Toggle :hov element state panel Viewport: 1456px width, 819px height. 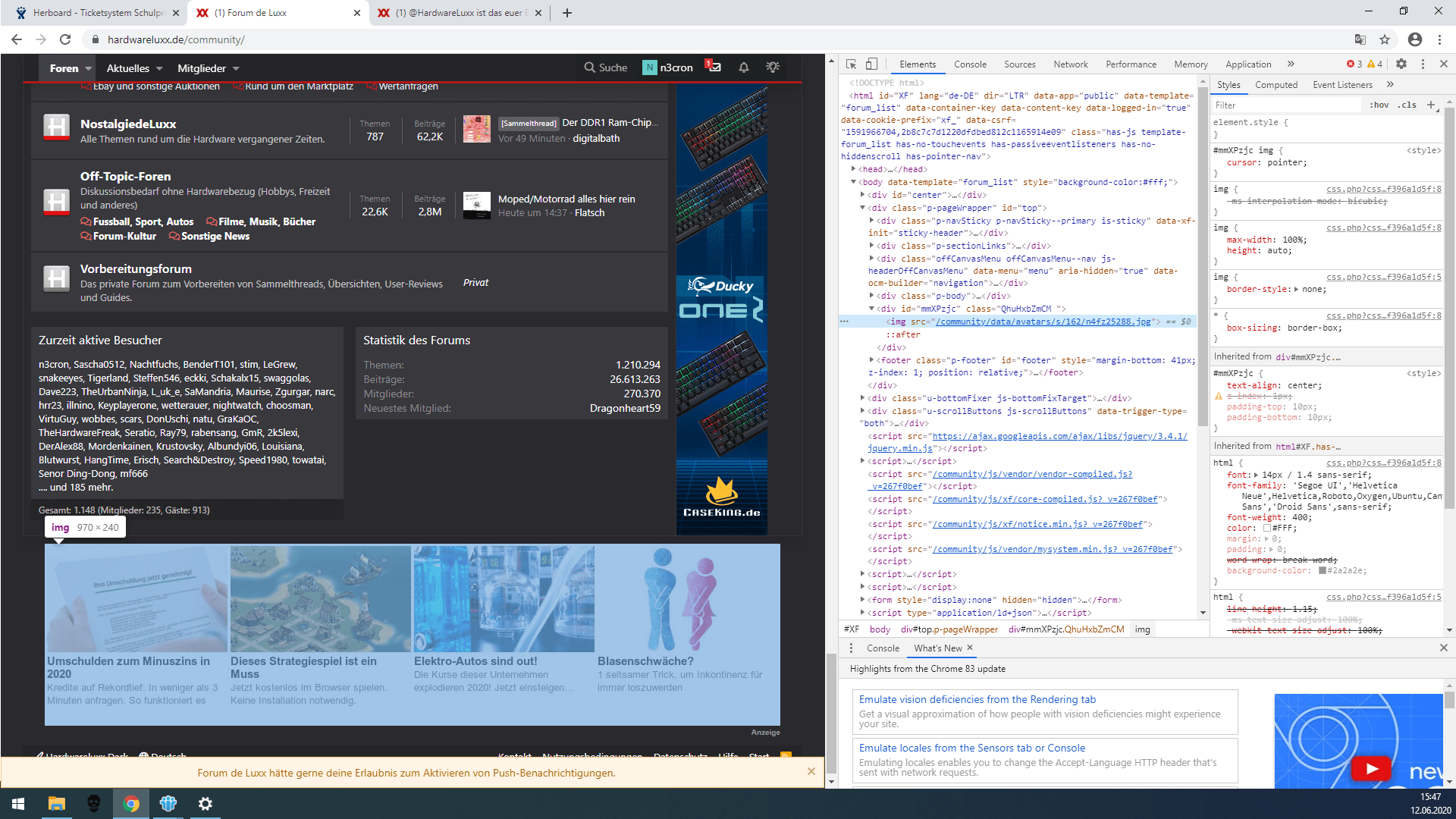coord(1379,105)
